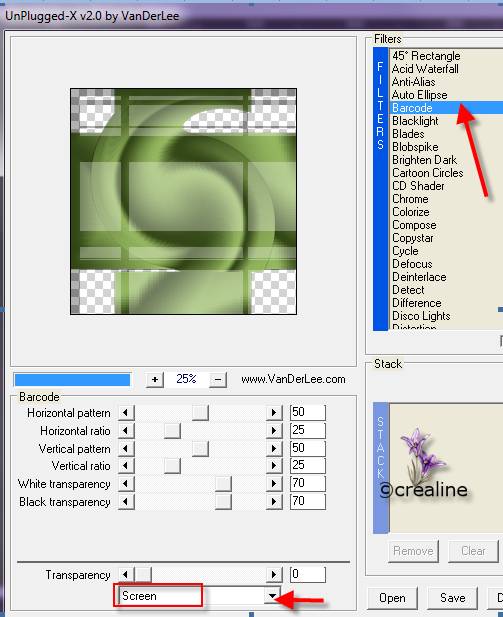The width and height of the screenshot is (503, 617).
Task: Click the zoom in plus button
Action: point(155,380)
